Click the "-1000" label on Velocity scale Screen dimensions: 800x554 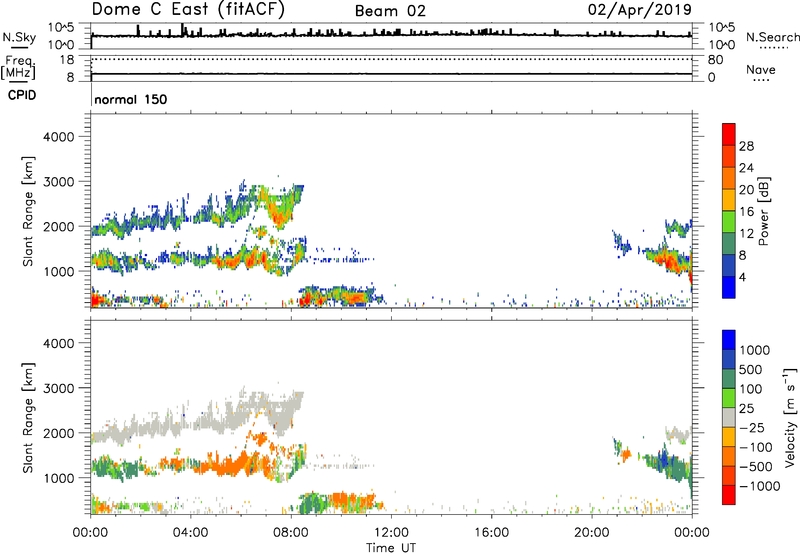click(759, 486)
